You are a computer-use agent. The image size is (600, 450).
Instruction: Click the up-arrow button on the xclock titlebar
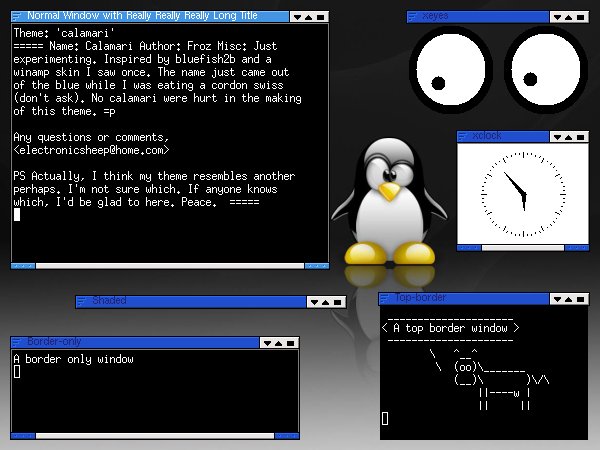tap(569, 137)
